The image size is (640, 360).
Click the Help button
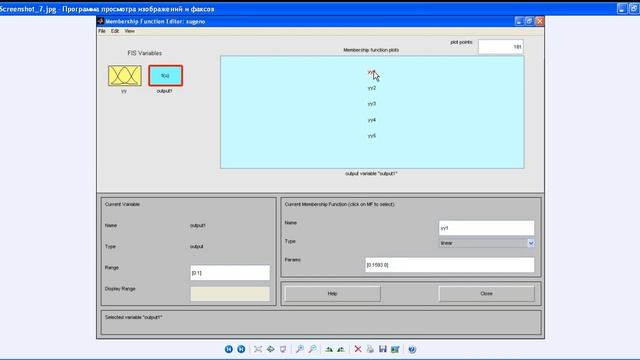332,293
